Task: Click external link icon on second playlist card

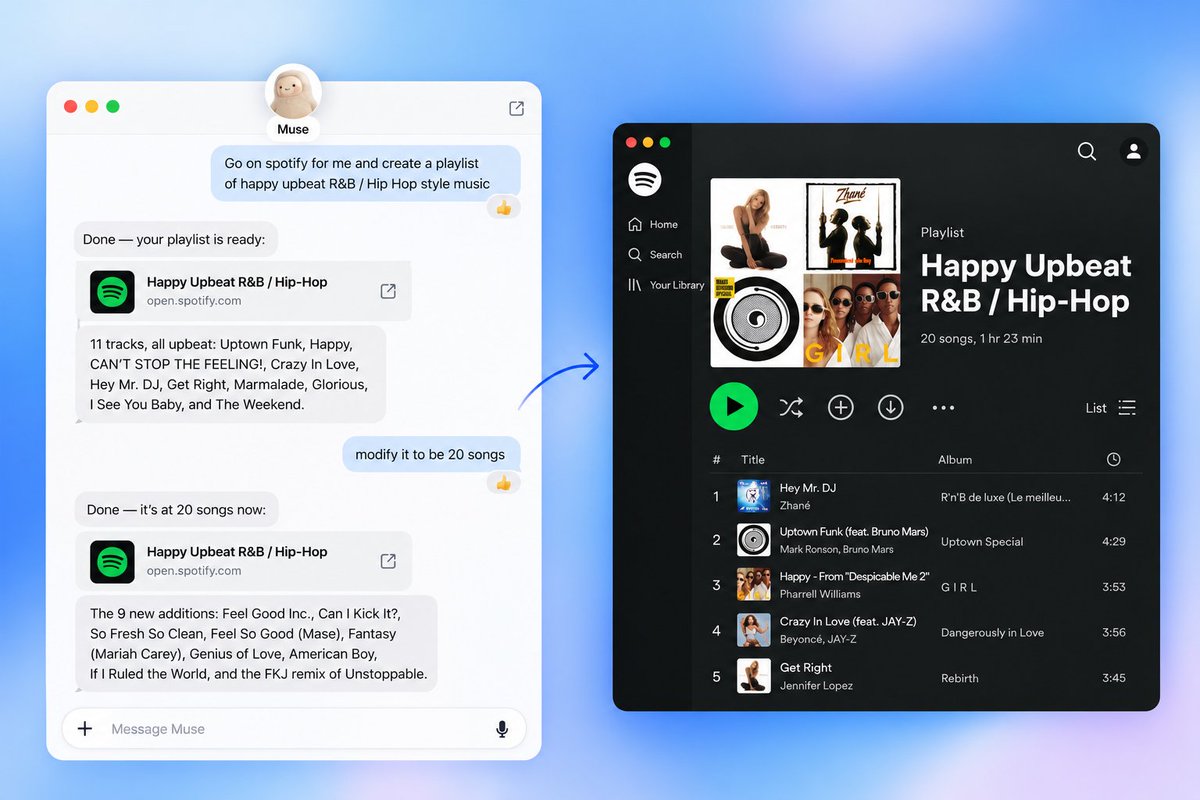Action: coord(388,561)
